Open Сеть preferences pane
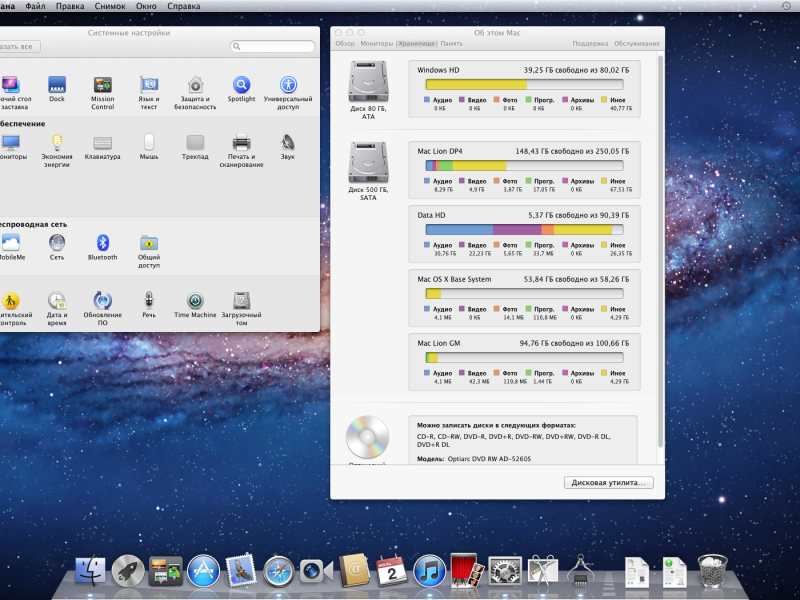800x600 pixels. [57, 247]
